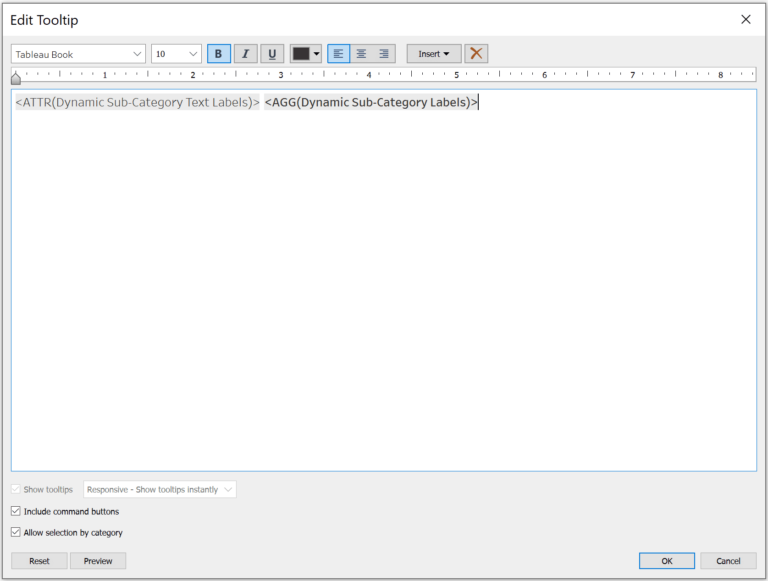
Task: Open the font color dropdown arrow
Action: [317, 54]
